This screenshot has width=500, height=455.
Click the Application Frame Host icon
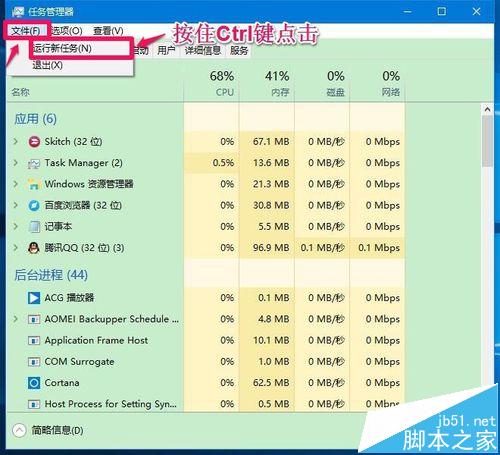click(34, 341)
